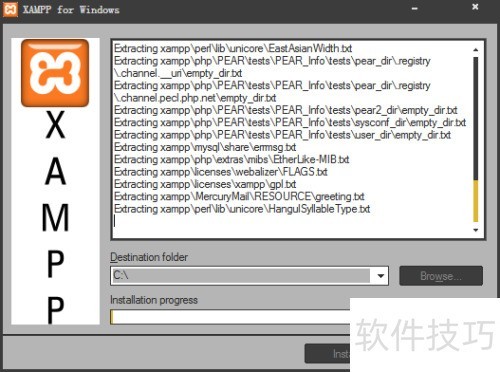Screen dimensions: 500x372
Task: Click the log scrollbar up arrow
Action: coord(476,50)
